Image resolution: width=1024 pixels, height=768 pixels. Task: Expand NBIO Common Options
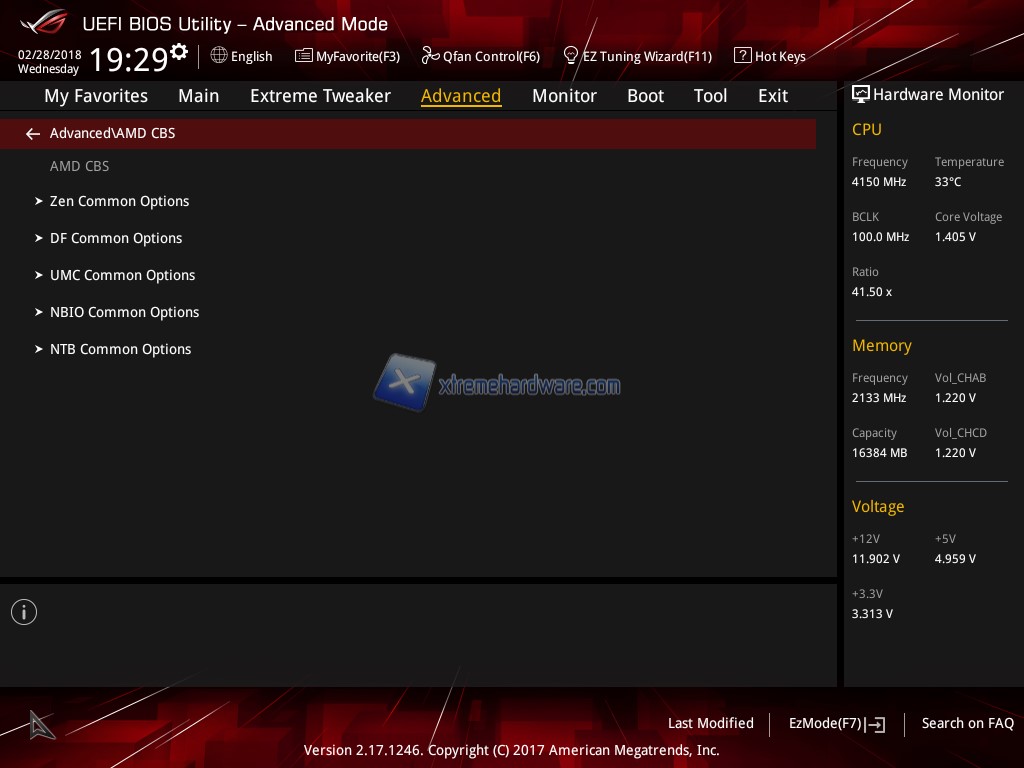tap(124, 312)
